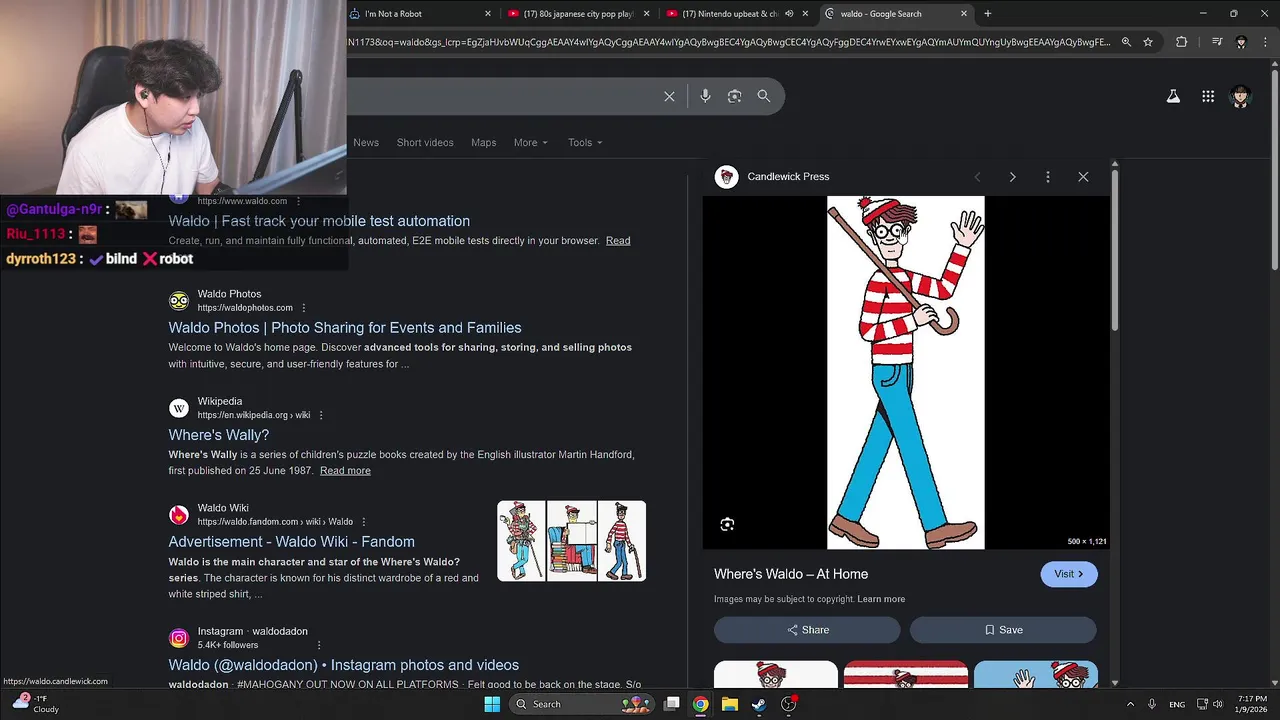The width and height of the screenshot is (1280, 720).
Task: Open options for waldo.com result
Action: [x=298, y=201]
